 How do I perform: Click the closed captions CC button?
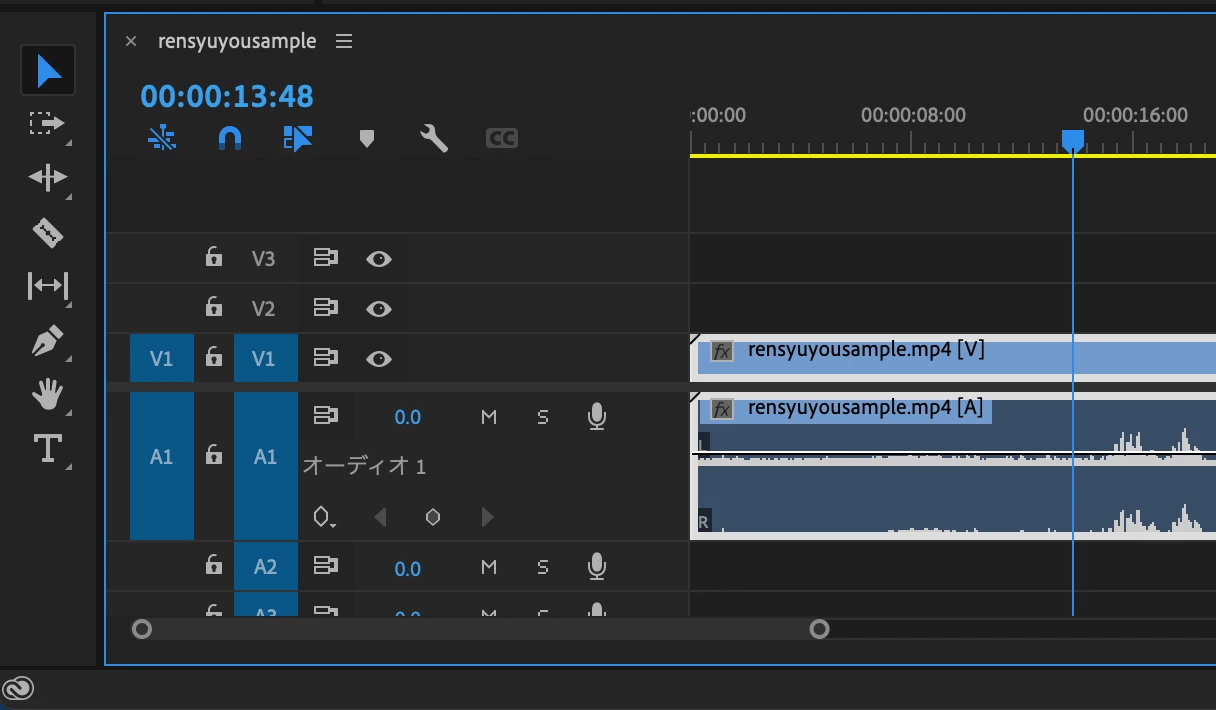502,138
